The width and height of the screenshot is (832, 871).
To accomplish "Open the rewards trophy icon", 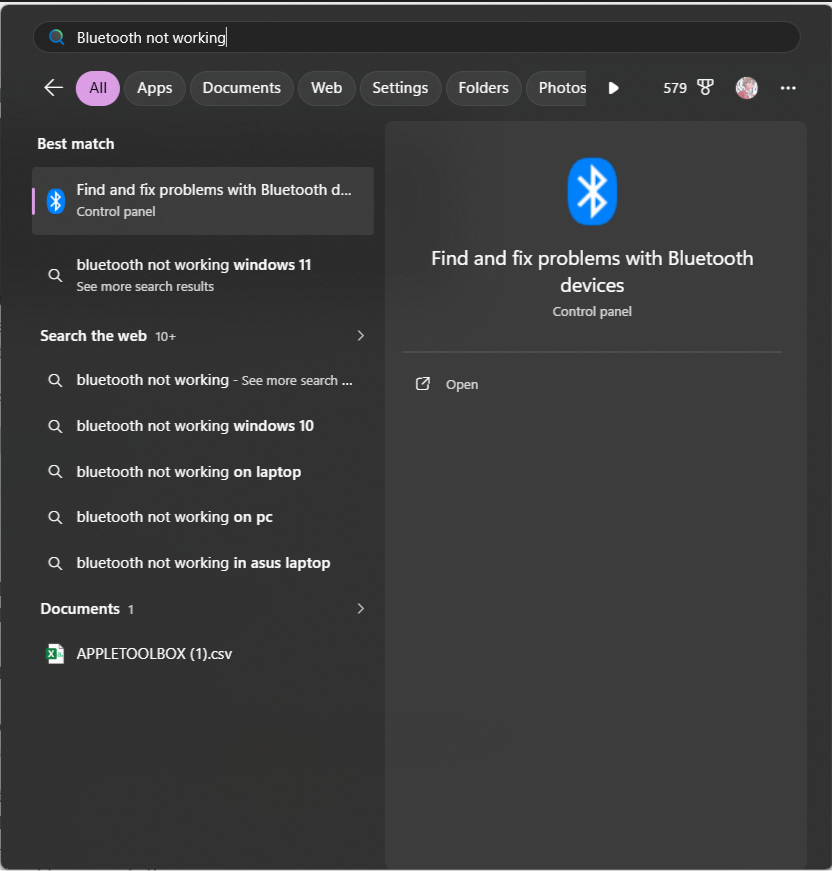I will point(705,88).
